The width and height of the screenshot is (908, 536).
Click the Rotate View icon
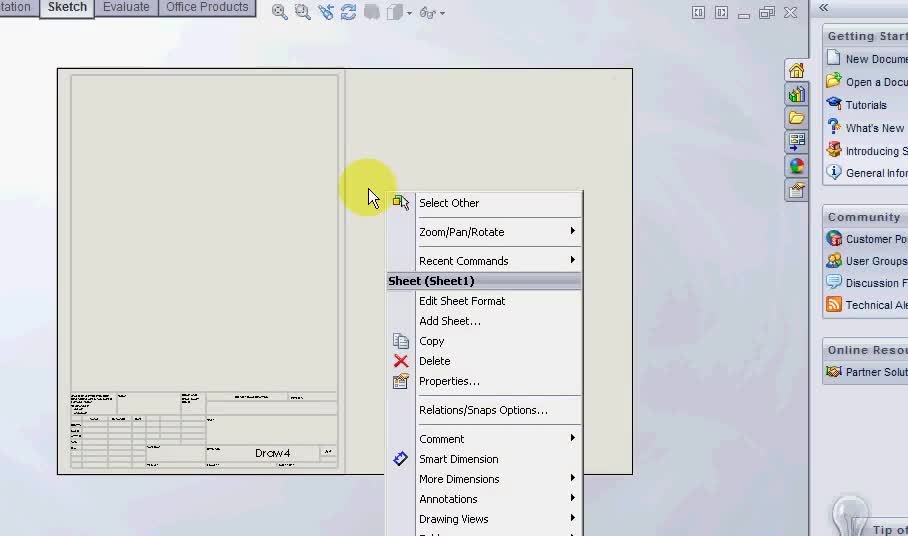coord(349,12)
